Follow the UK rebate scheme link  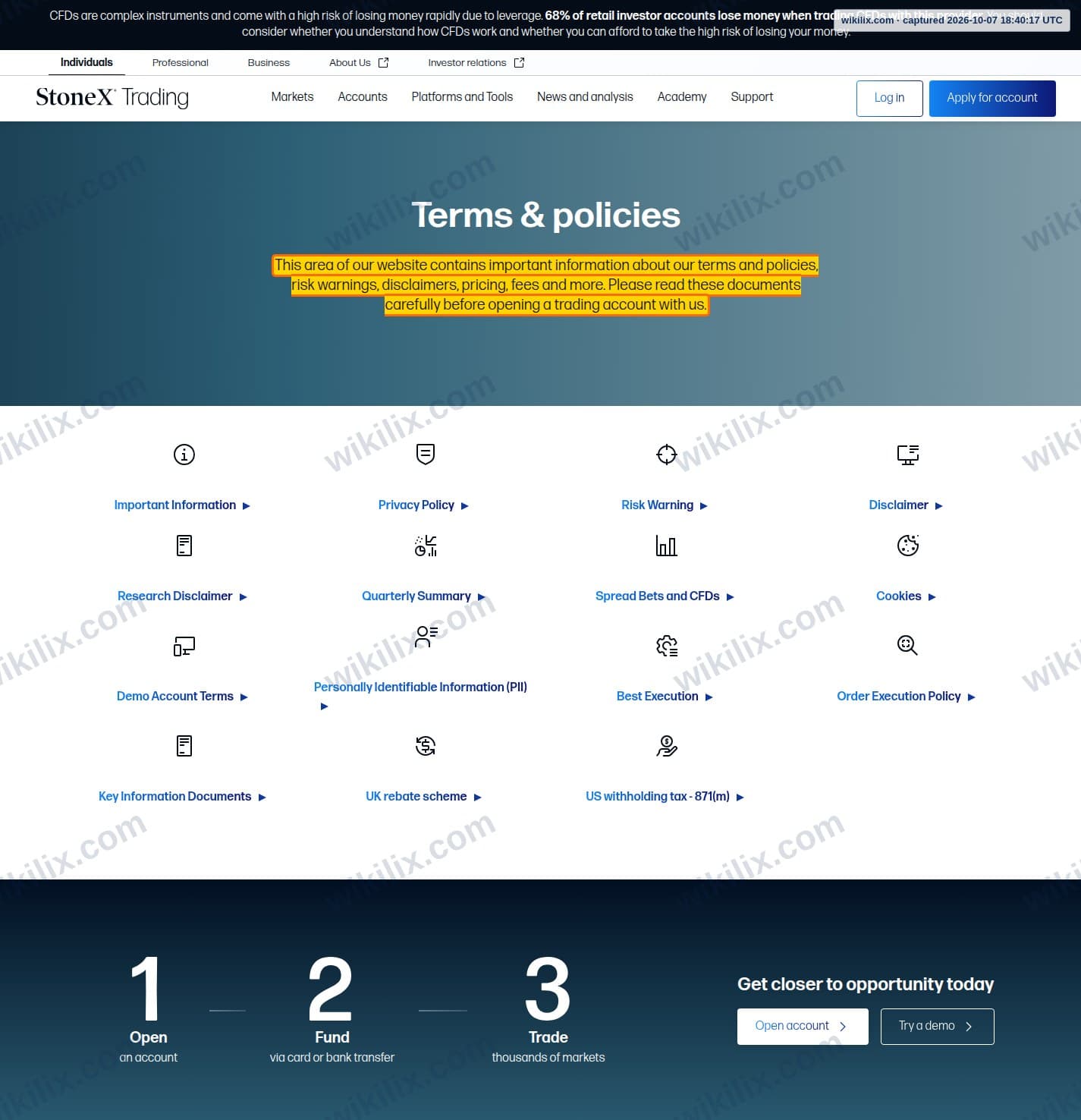tap(423, 797)
